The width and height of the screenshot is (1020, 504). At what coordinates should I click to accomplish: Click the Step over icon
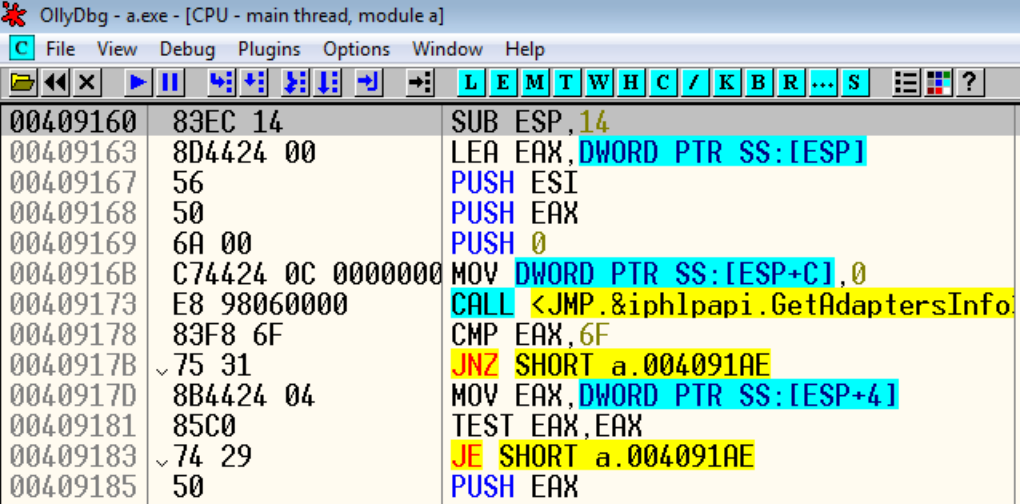coord(253,82)
